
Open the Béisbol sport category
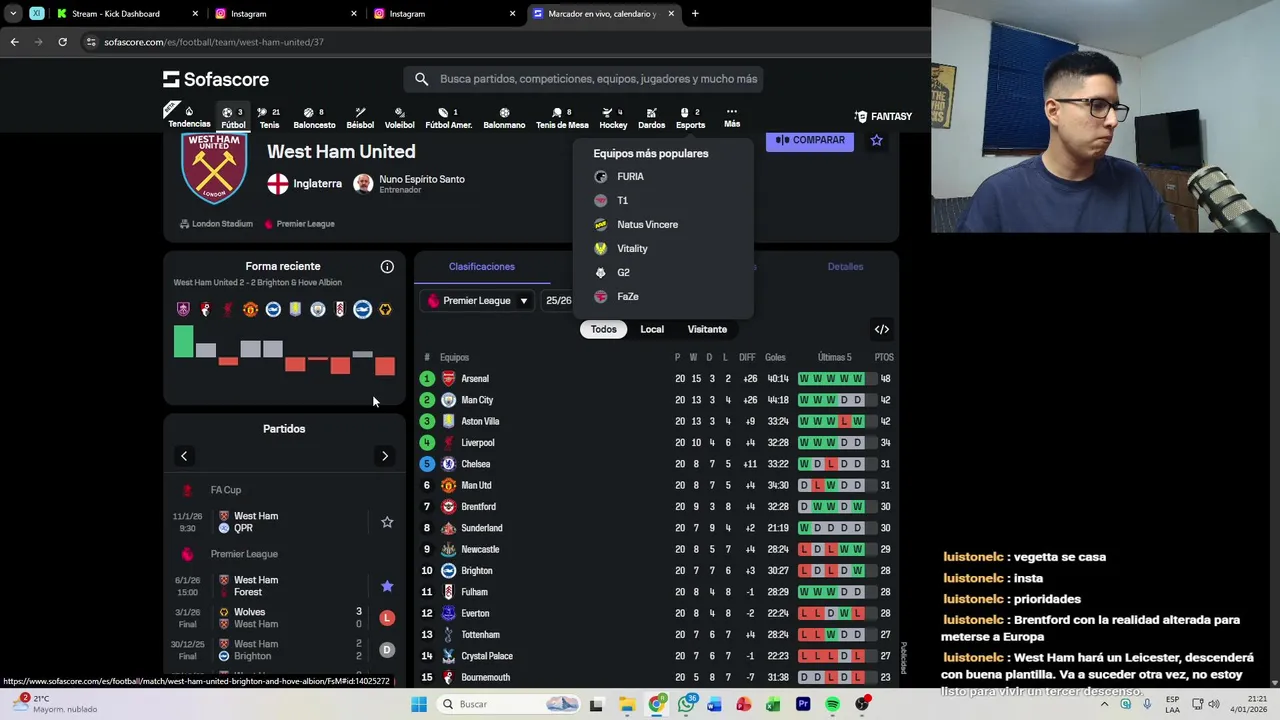(x=360, y=118)
